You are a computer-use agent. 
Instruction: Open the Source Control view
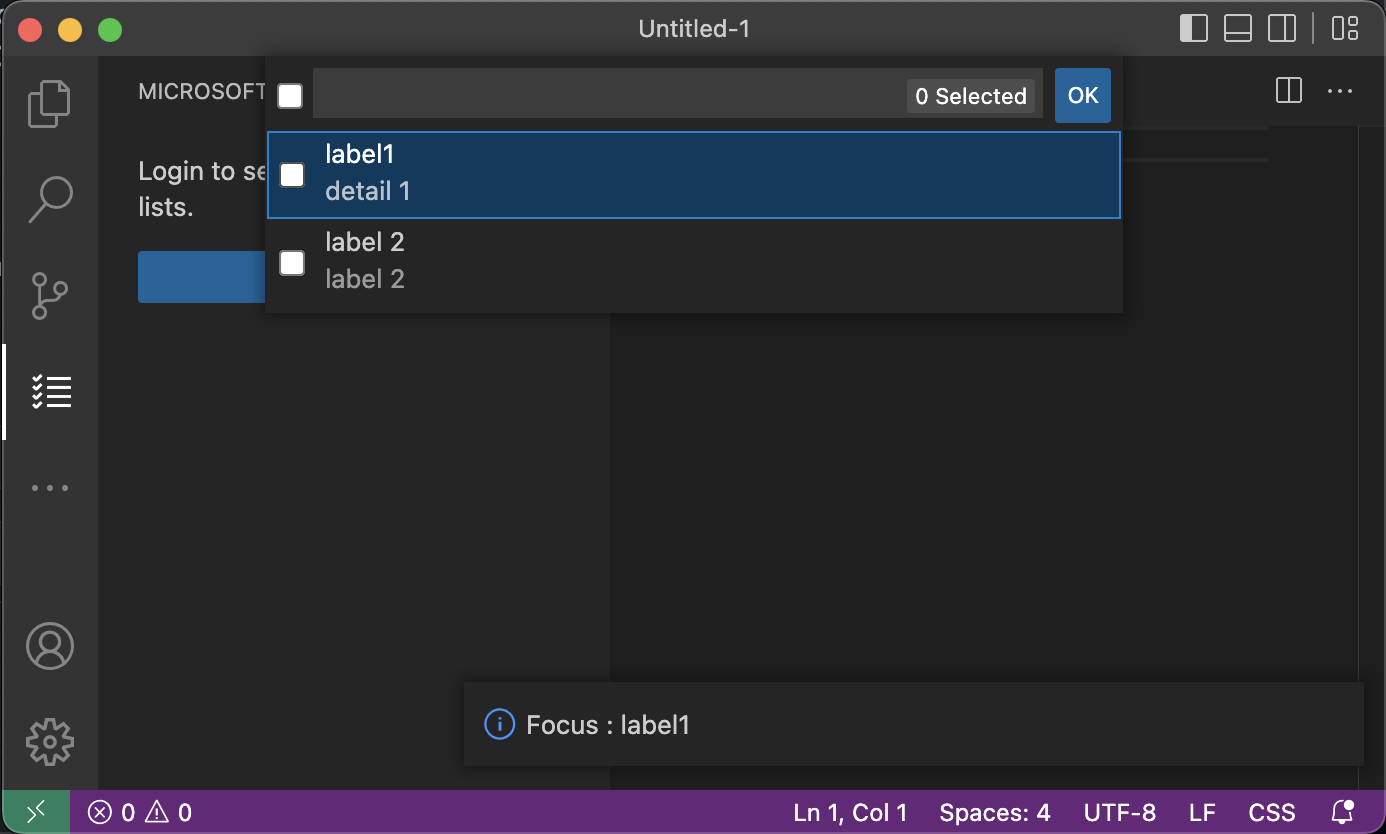[49, 296]
